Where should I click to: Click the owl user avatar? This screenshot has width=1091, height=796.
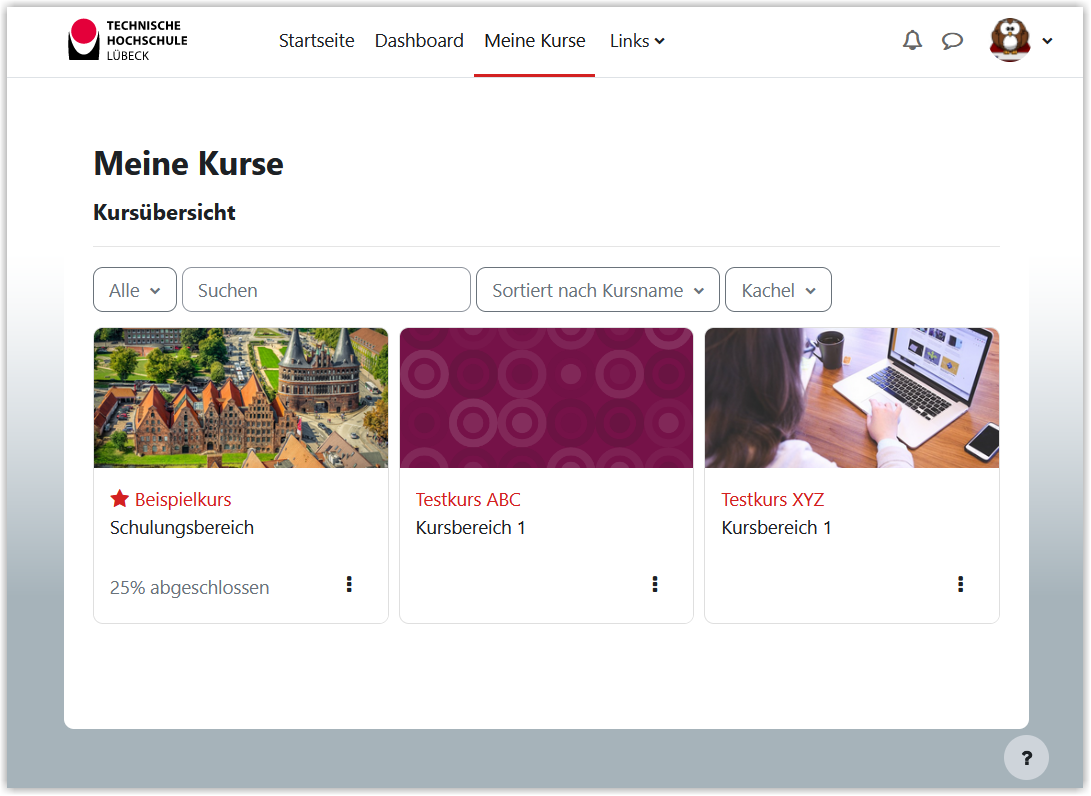click(1010, 40)
